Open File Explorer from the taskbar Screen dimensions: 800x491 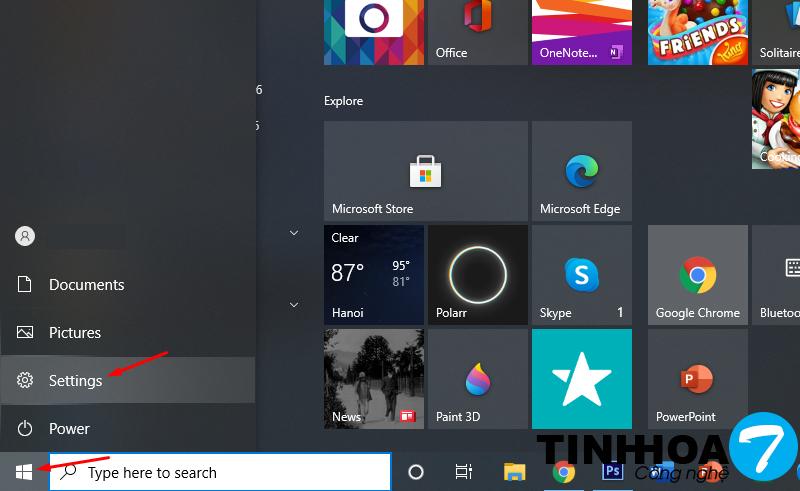point(514,472)
